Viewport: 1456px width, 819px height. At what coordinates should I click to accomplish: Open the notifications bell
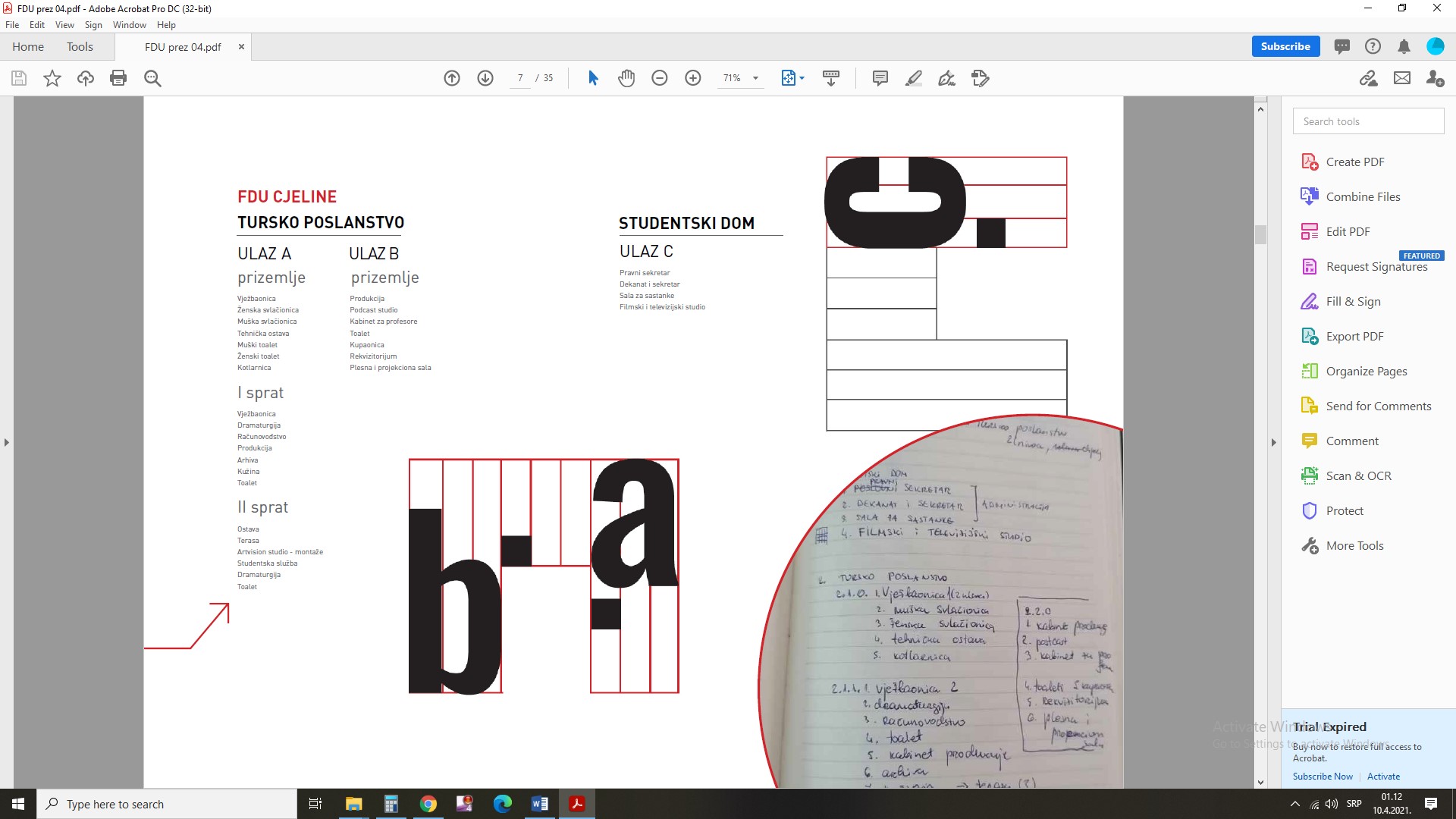(x=1404, y=46)
